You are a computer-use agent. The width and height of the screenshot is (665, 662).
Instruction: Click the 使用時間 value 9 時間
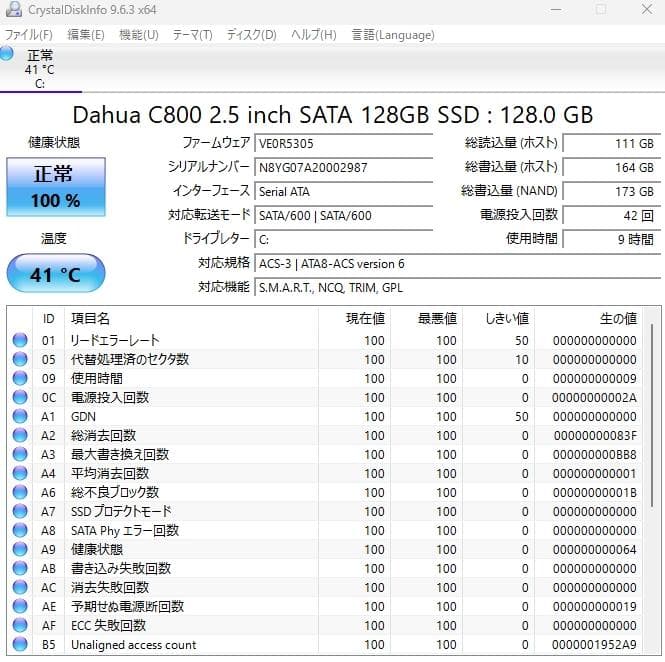pos(612,240)
